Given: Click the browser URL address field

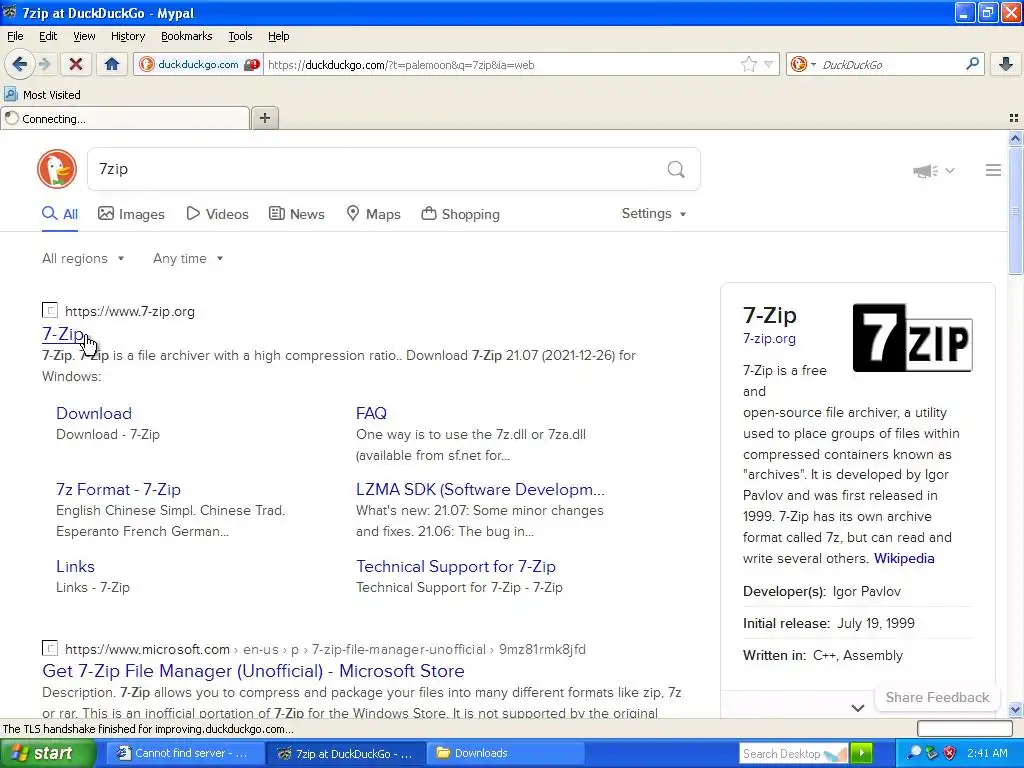Looking at the screenshot, I should point(501,65).
